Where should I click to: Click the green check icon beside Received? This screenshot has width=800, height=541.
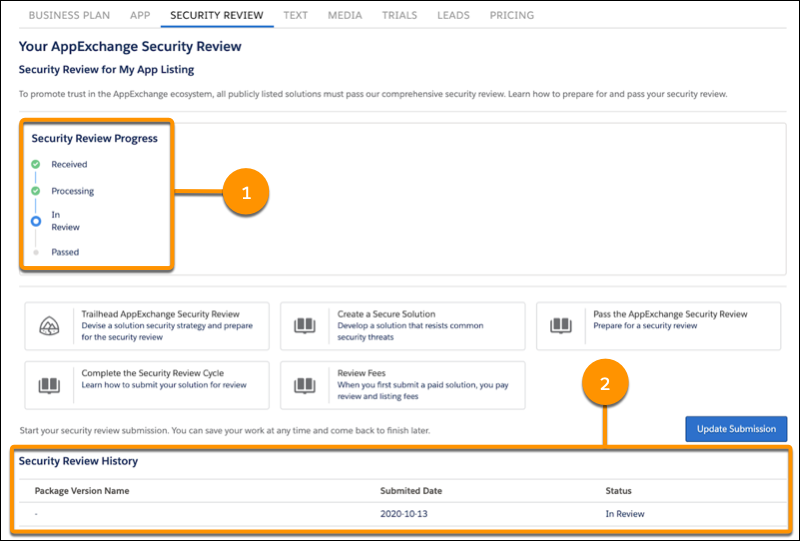click(35, 164)
